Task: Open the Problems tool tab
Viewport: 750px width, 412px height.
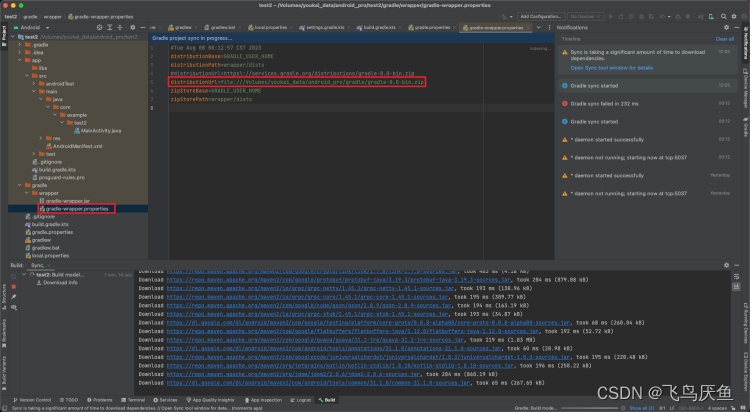Action: pos(99,400)
